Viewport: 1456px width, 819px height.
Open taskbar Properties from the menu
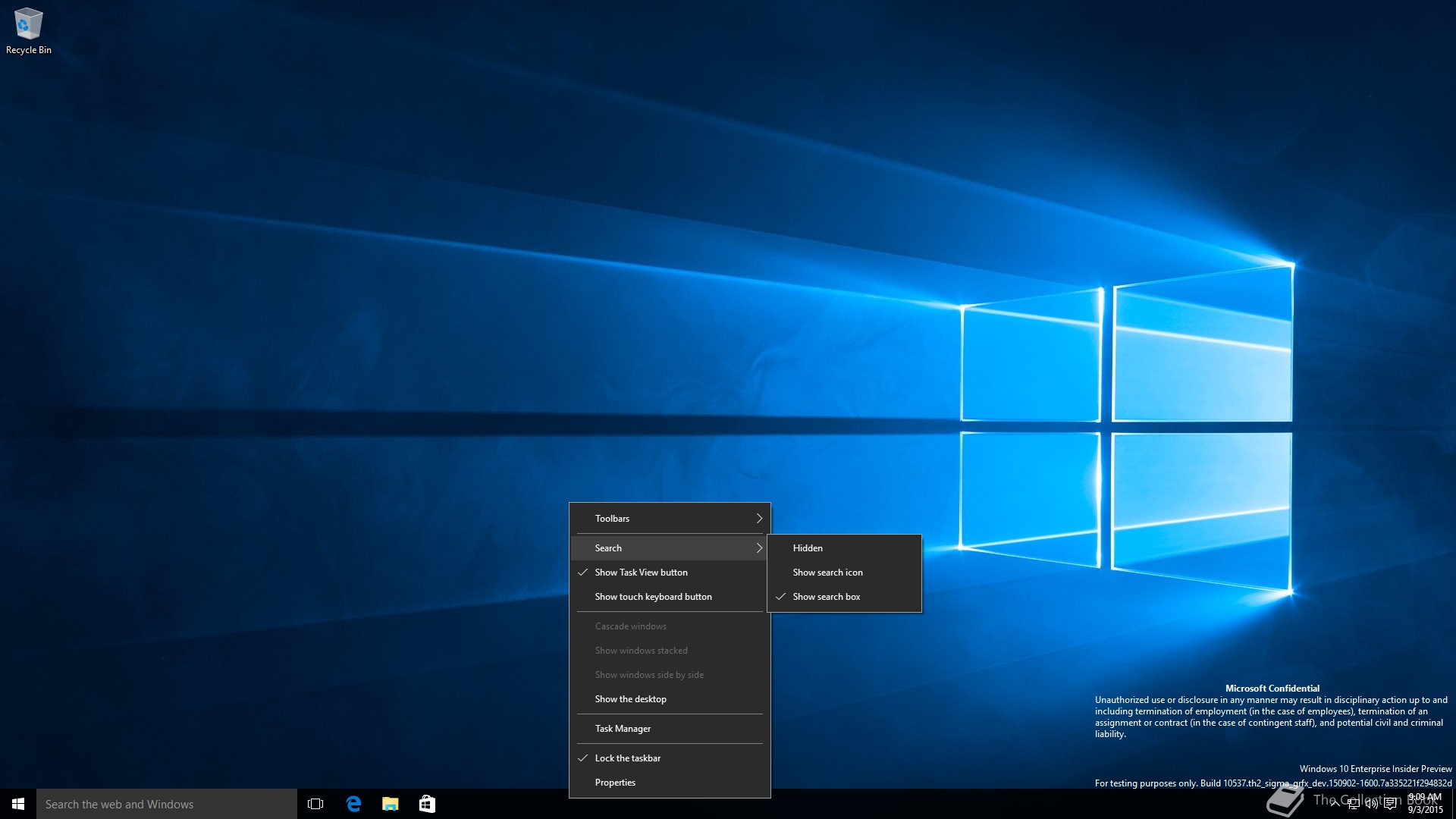pos(670,783)
